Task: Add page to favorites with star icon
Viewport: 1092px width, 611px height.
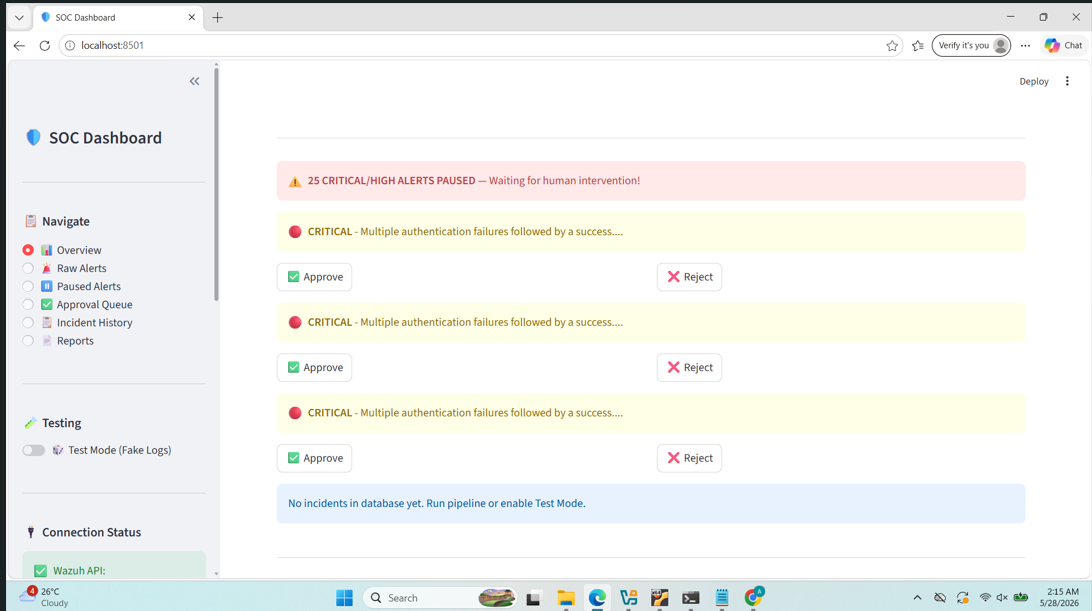Action: tap(892, 46)
